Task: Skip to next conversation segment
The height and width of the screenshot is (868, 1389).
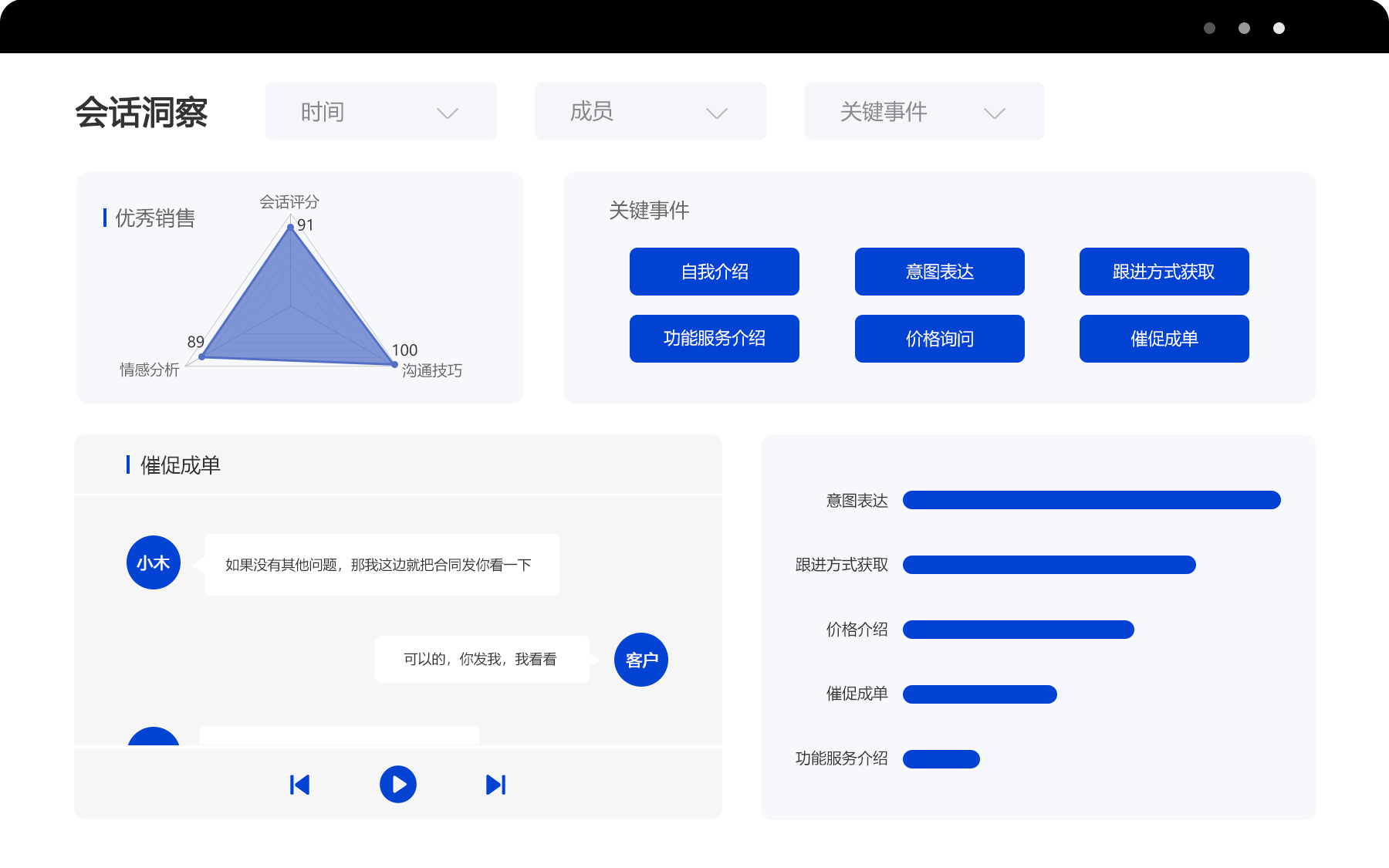Action: click(x=495, y=785)
